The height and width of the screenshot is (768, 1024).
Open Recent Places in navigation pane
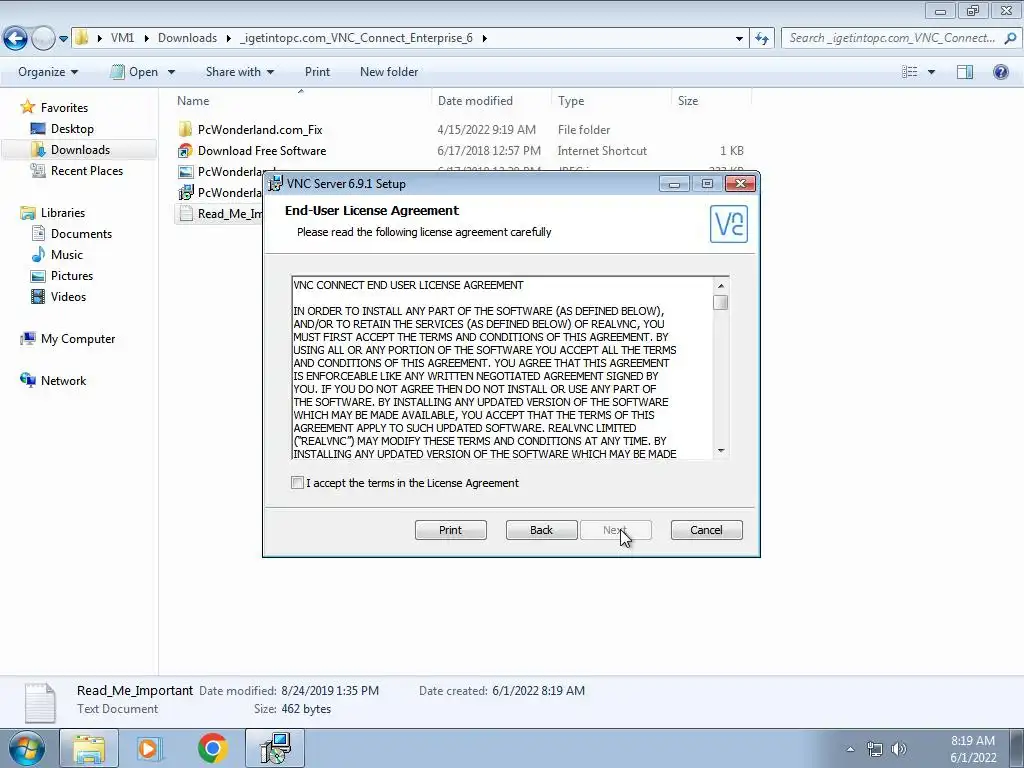point(87,170)
